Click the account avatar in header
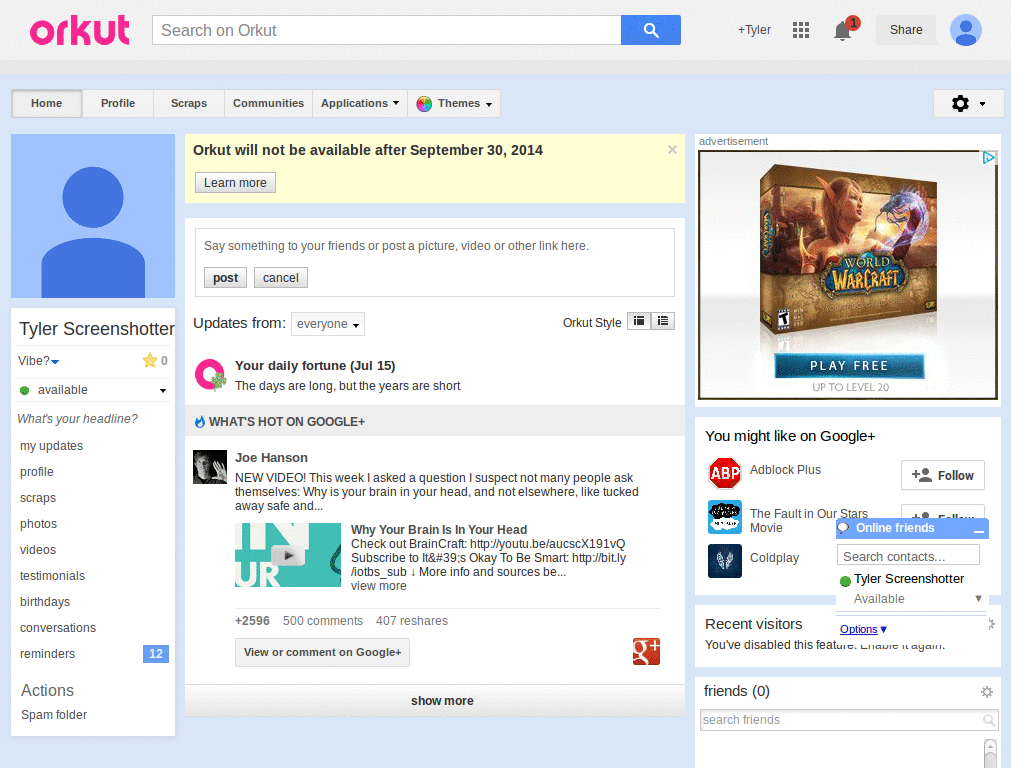1024x768 pixels. coord(966,30)
